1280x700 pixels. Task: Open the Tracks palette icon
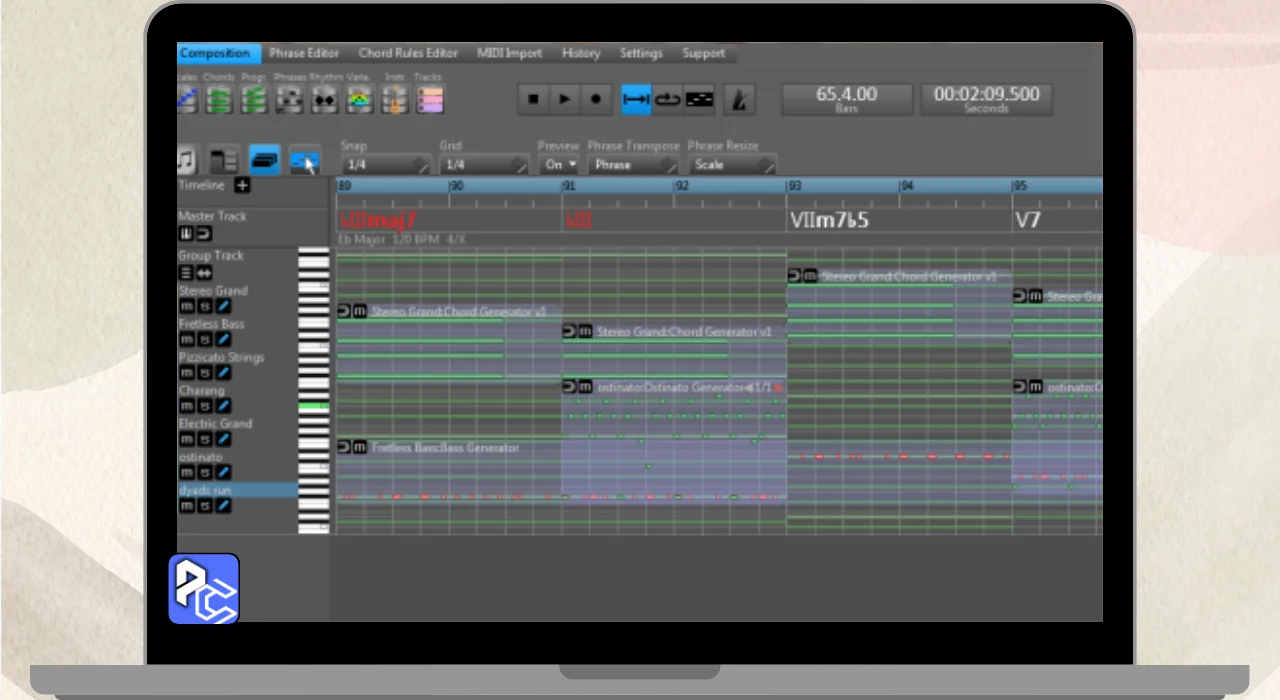point(429,99)
